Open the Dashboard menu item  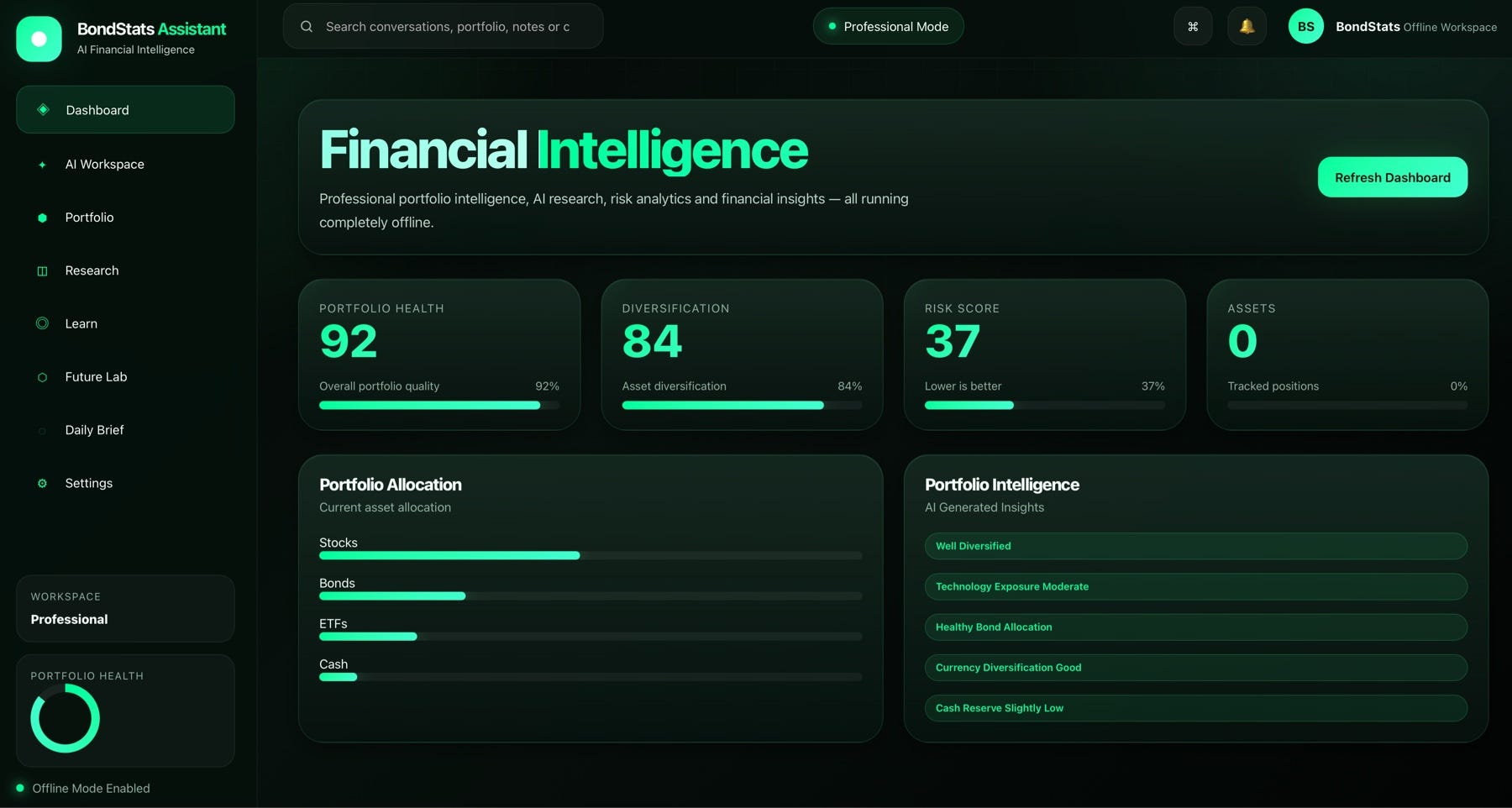click(125, 109)
